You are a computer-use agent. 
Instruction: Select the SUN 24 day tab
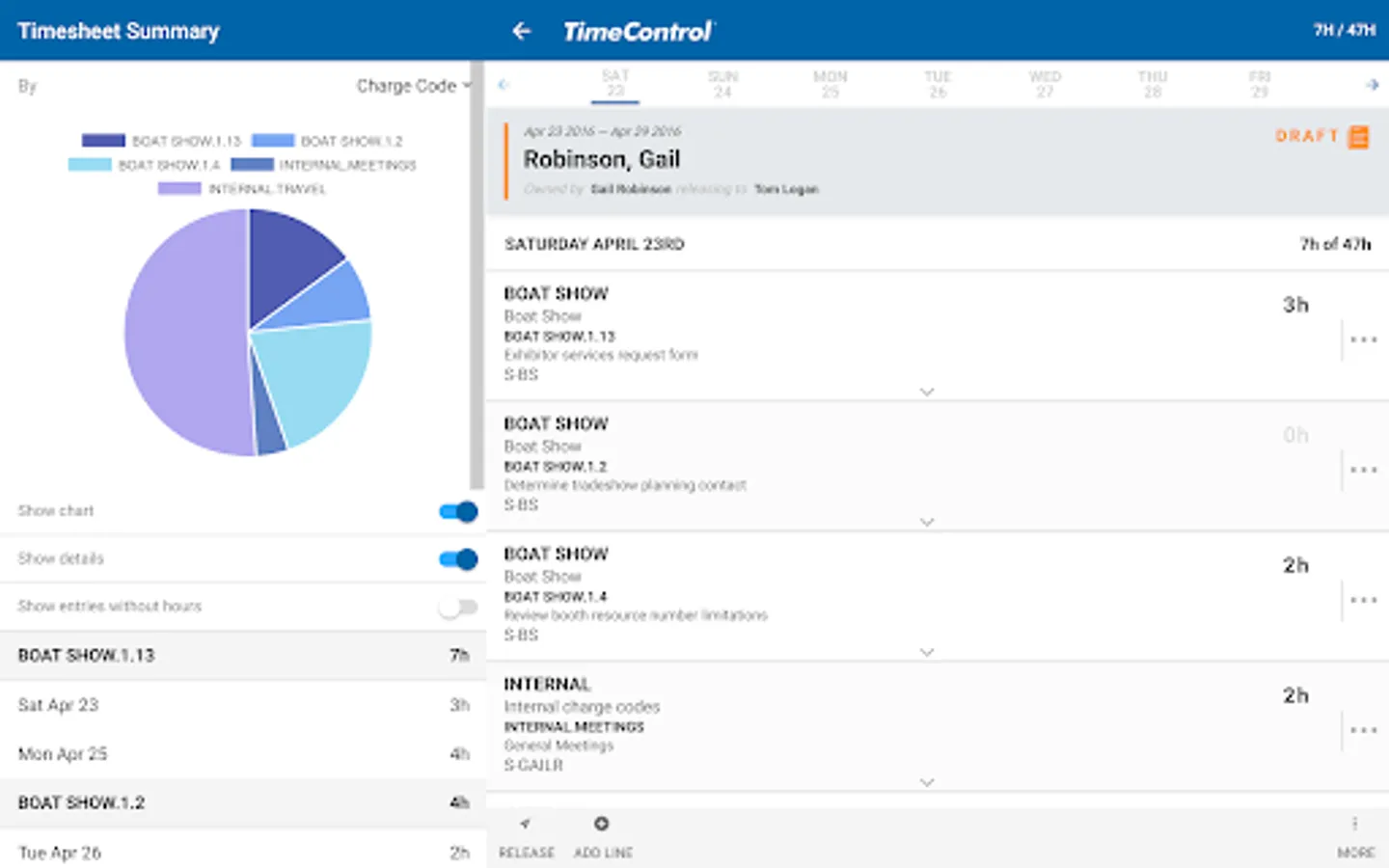722,84
